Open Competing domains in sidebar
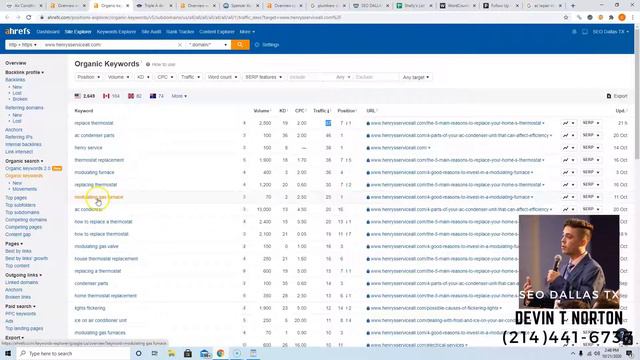 26,220
